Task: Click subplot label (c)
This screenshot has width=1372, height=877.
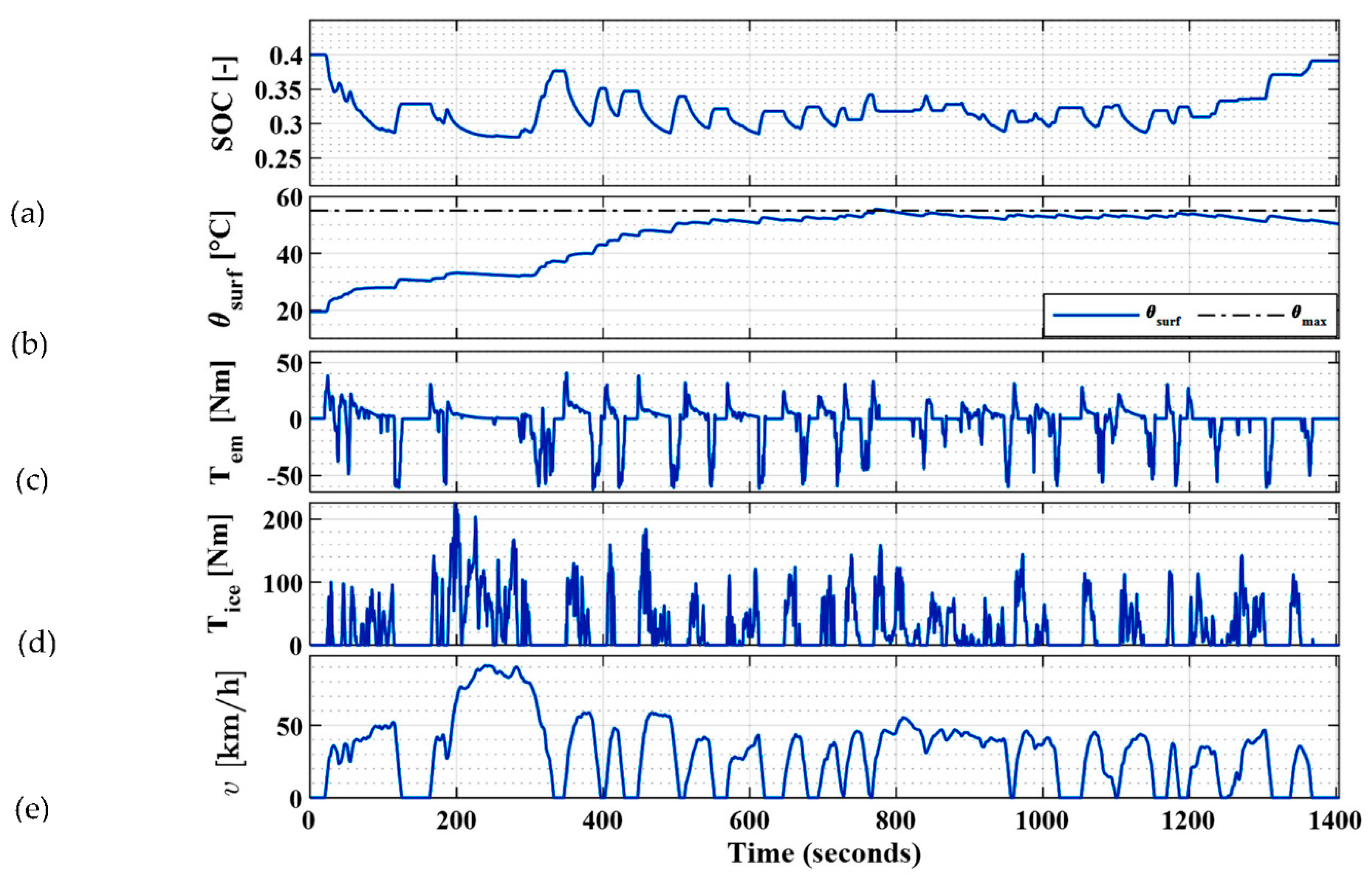Action: coord(31,482)
